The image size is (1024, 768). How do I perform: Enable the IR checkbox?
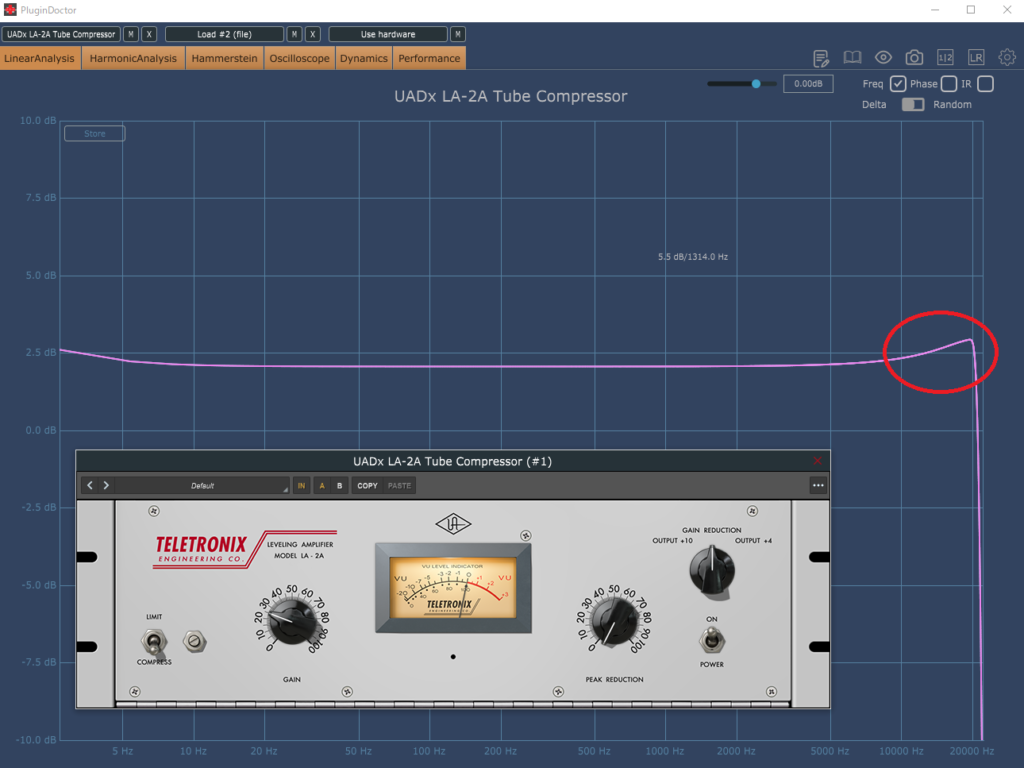985,83
